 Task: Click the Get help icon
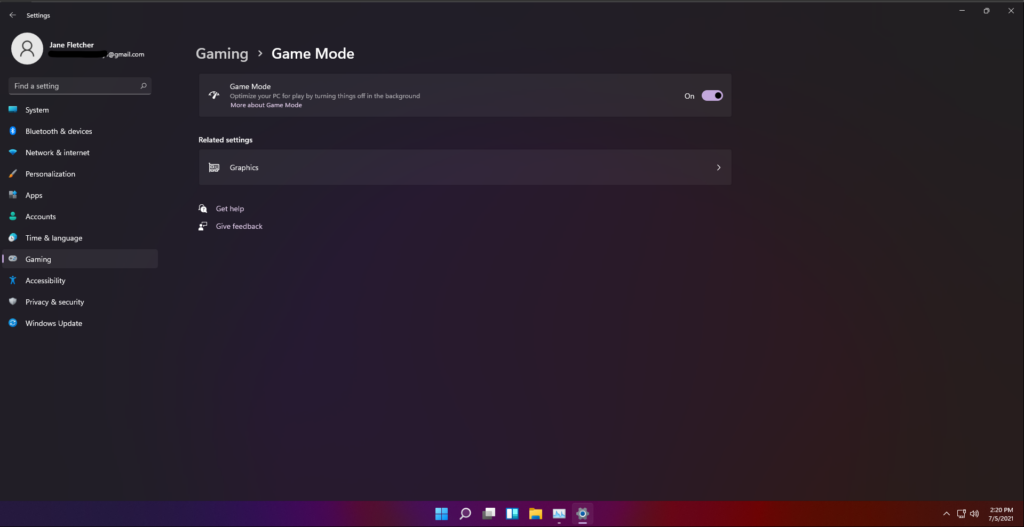[x=202, y=209]
